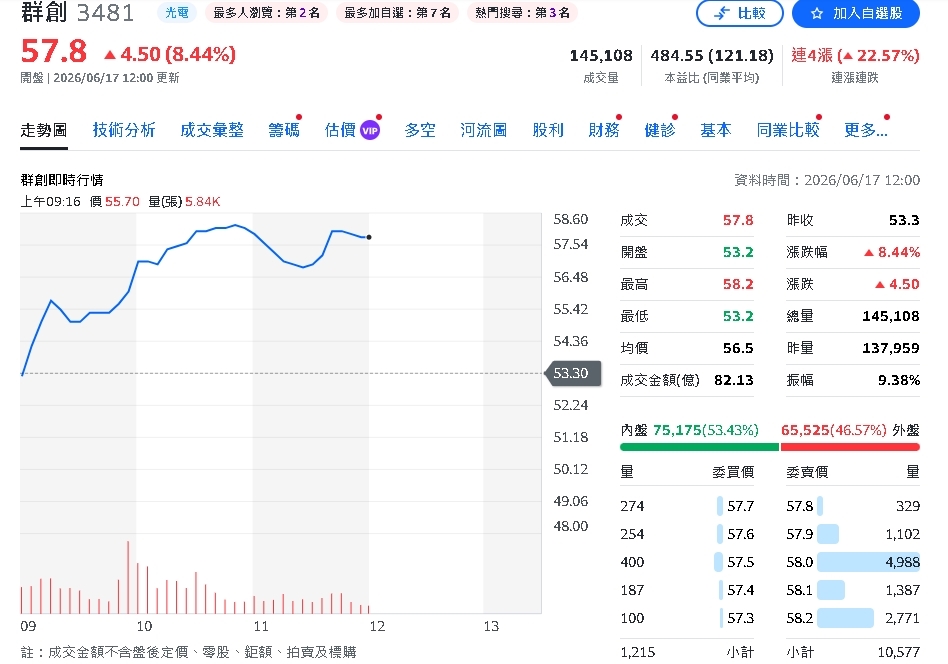Click the 均價 56.5 value
Image resolution: width=948 pixels, height=664 pixels.
click(x=738, y=348)
